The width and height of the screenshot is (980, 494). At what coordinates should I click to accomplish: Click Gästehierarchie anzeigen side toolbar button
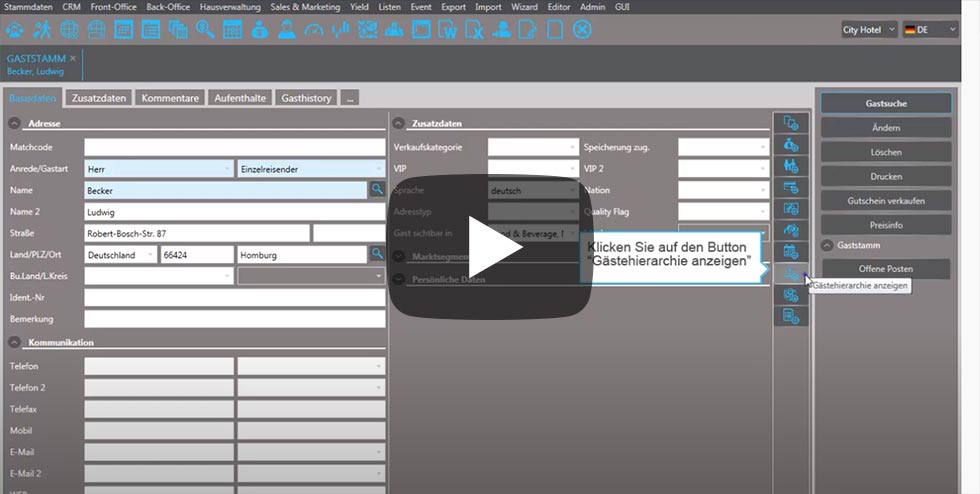(791, 273)
